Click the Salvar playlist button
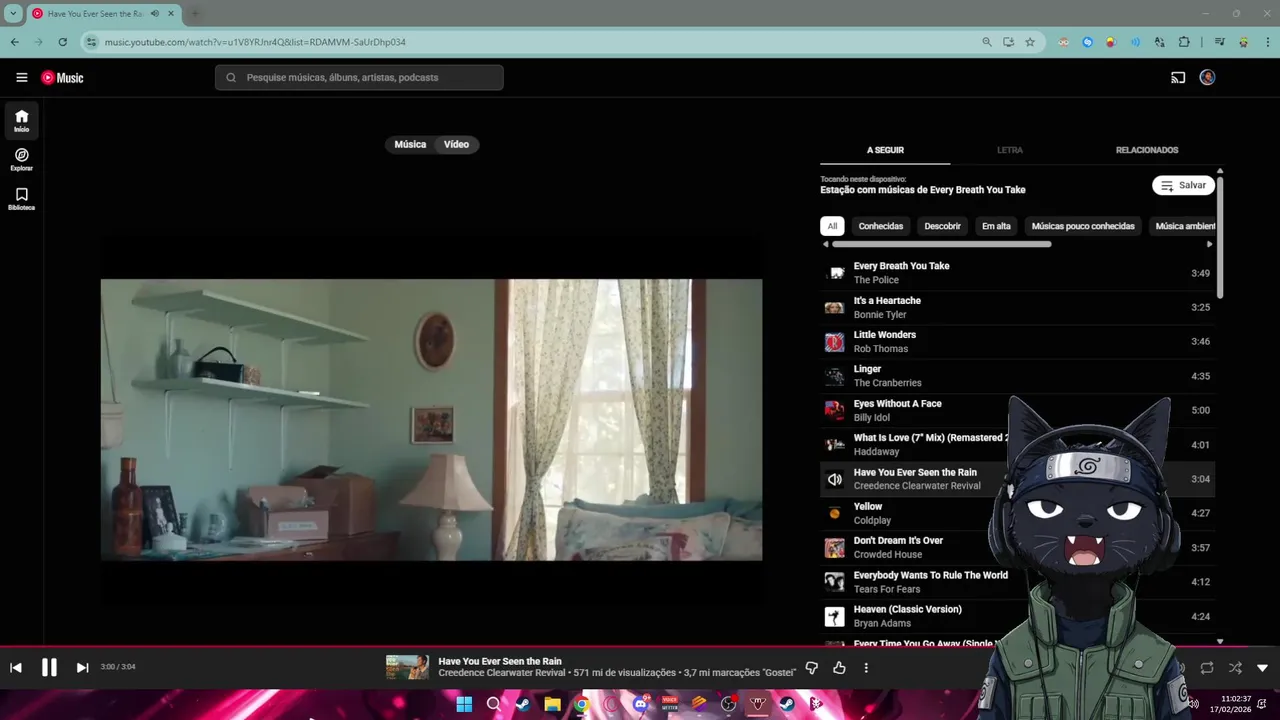This screenshot has height=720, width=1280. coord(1183,185)
